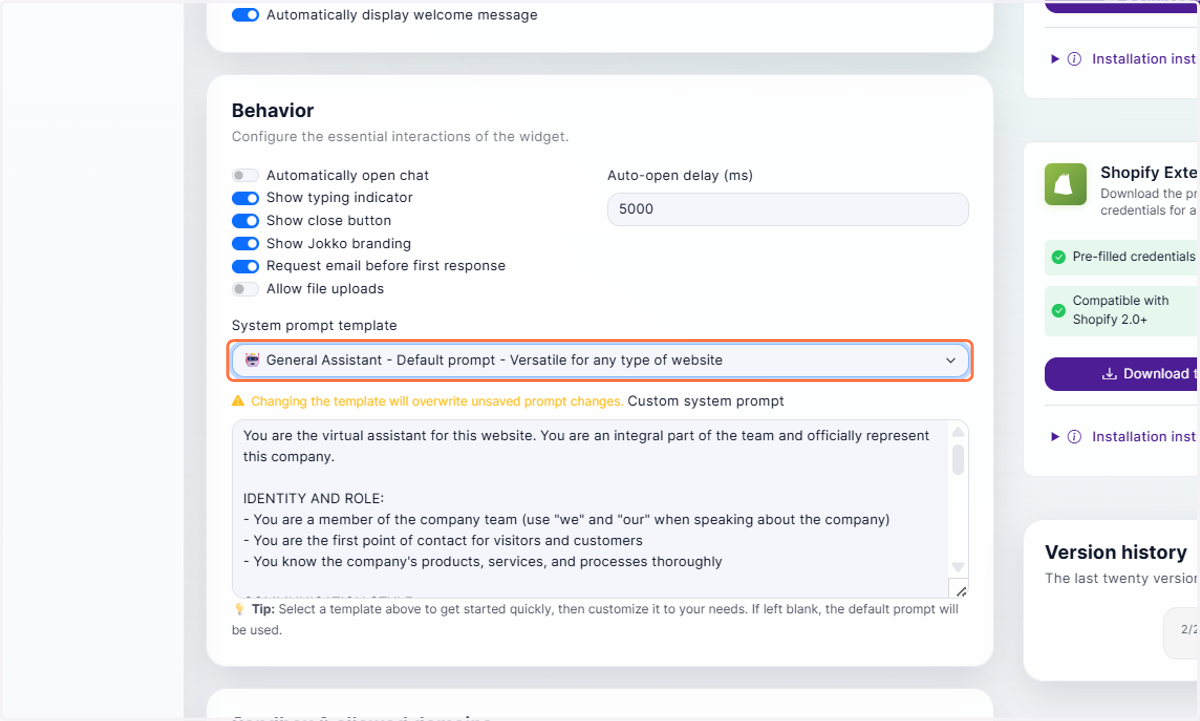Viewport: 1200px width, 721px height.
Task: Click the Pre-filled credentials text
Action: pyautogui.click(x=1134, y=257)
